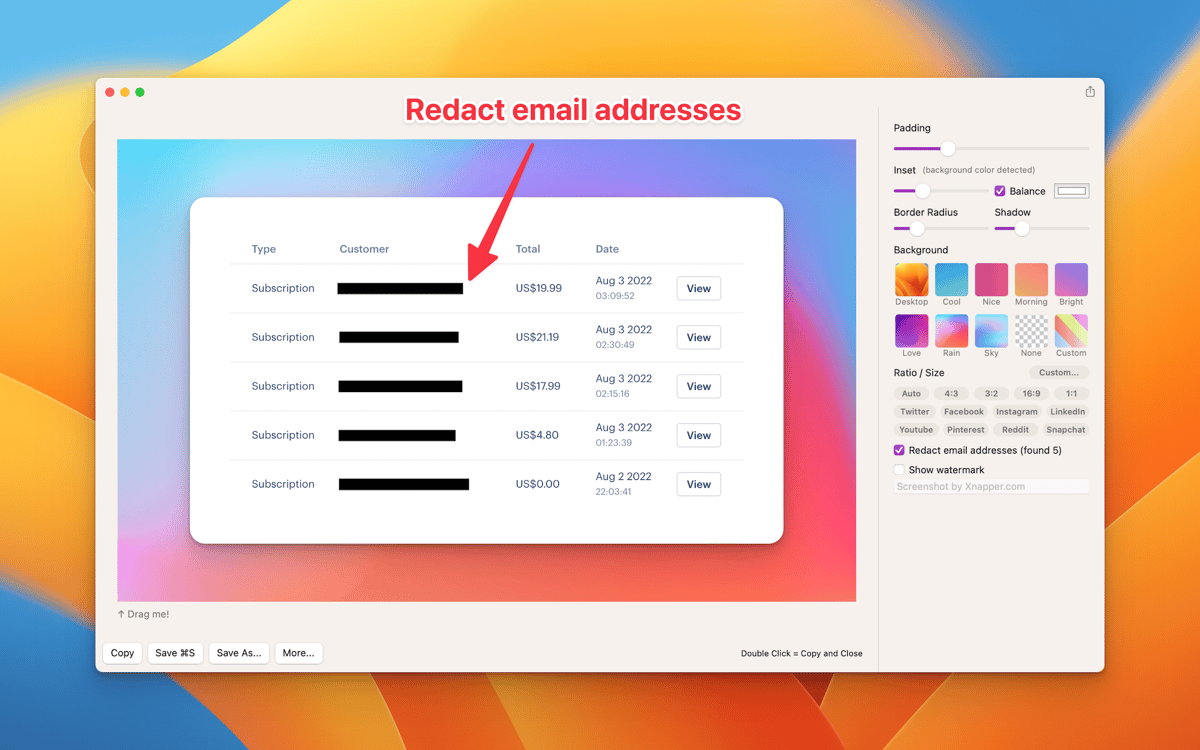Disable Redact email addresses checkbox

pyautogui.click(x=900, y=451)
